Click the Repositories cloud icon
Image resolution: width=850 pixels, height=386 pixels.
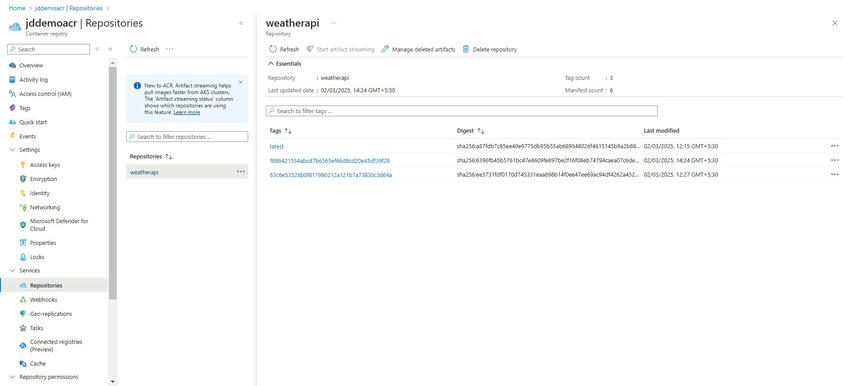[x=23, y=285]
